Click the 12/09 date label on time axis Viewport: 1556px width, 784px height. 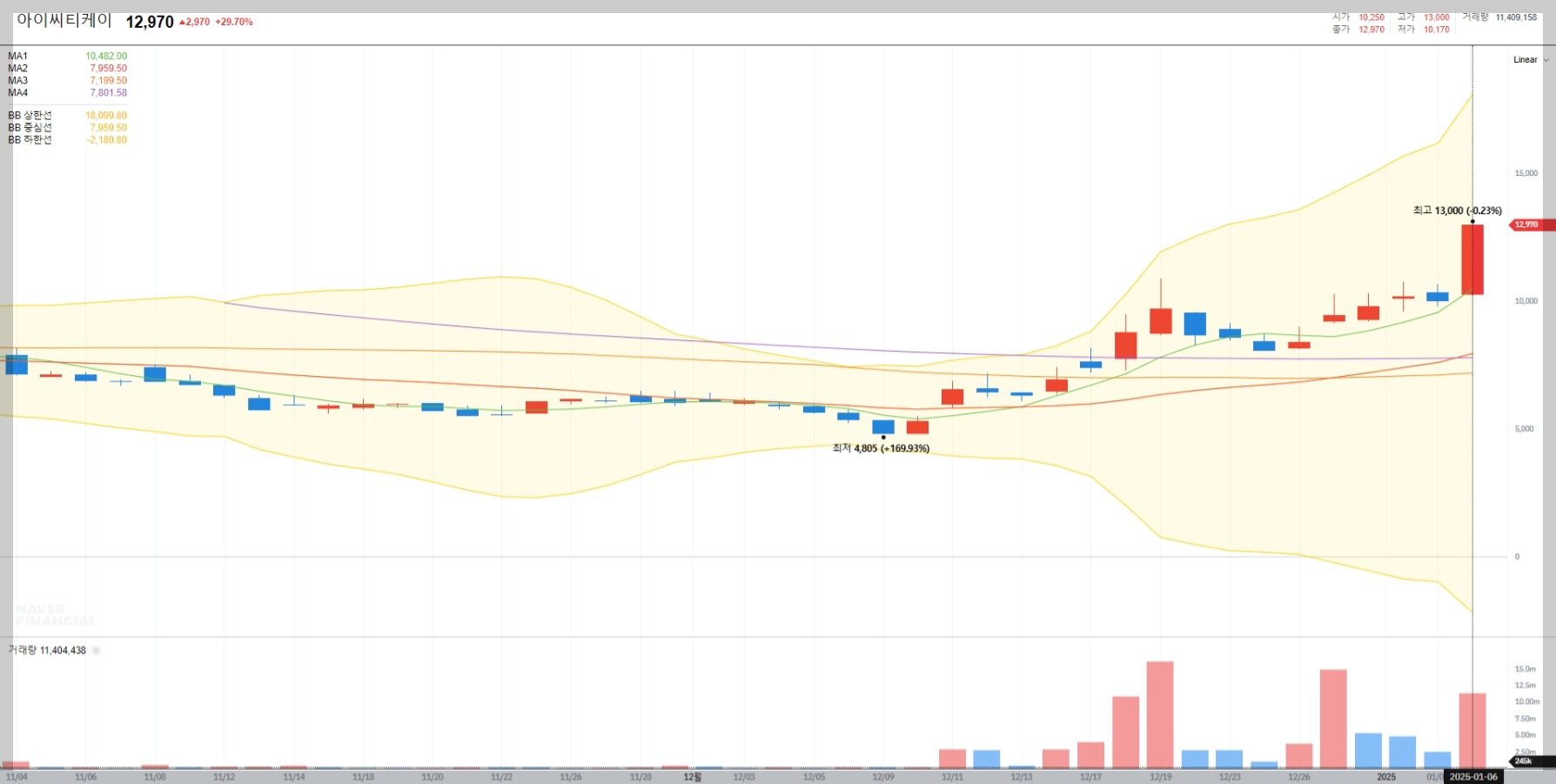tap(882, 777)
